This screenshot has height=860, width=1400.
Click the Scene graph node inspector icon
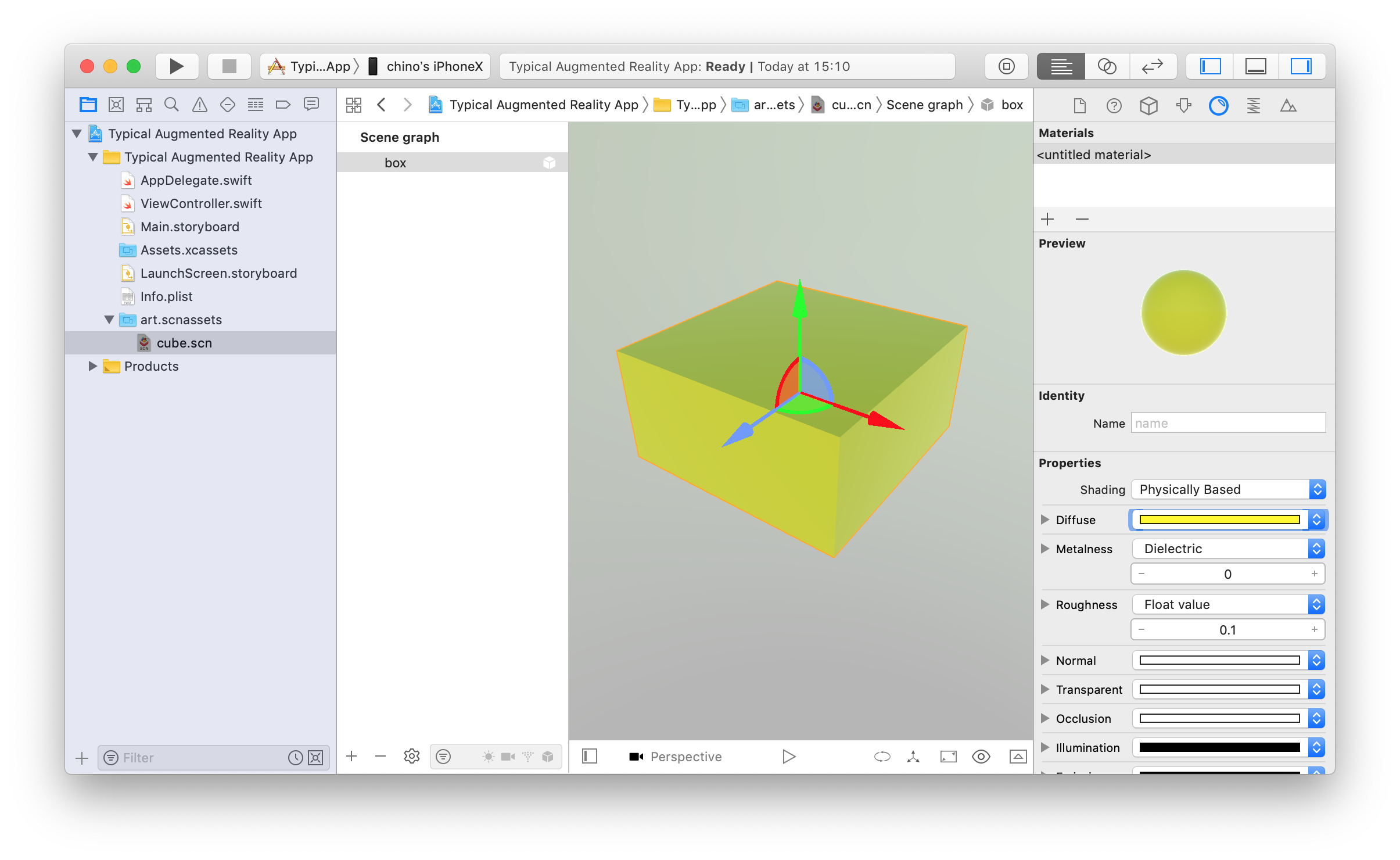pos(1149,108)
